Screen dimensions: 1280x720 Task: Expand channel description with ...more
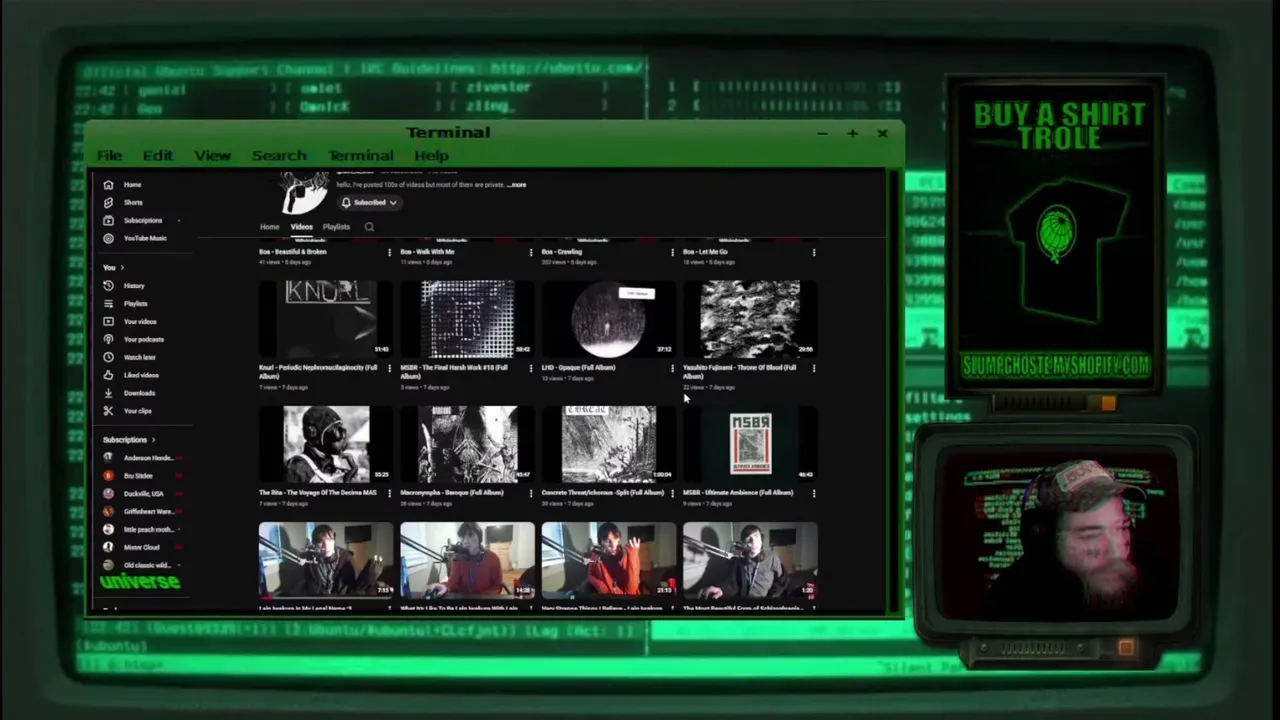516,185
